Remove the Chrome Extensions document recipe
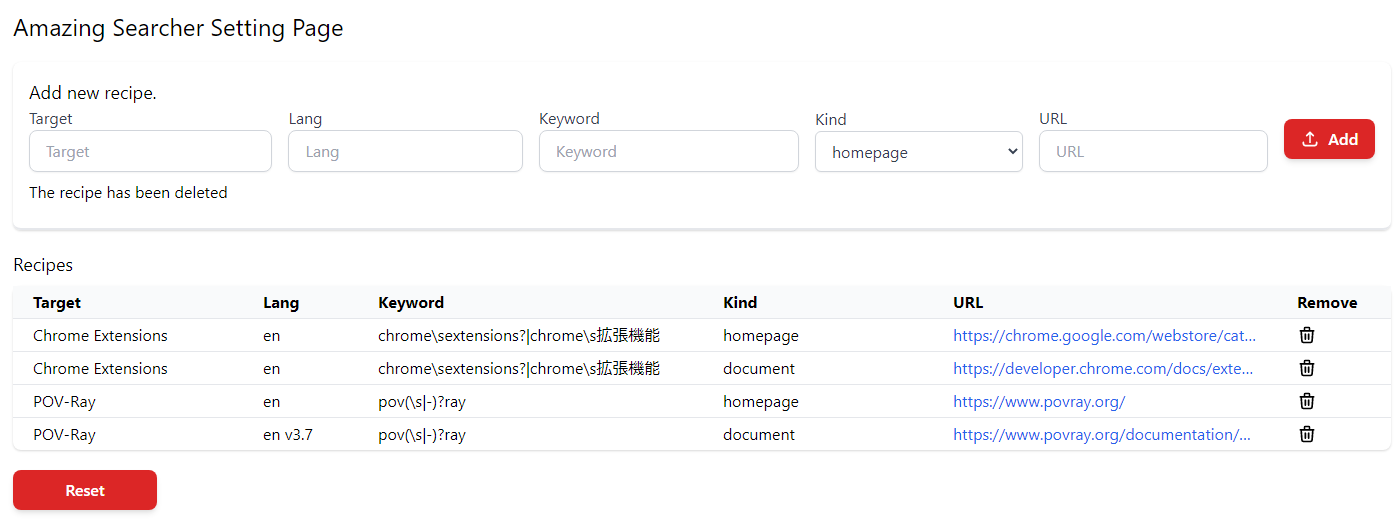 click(x=1306, y=368)
